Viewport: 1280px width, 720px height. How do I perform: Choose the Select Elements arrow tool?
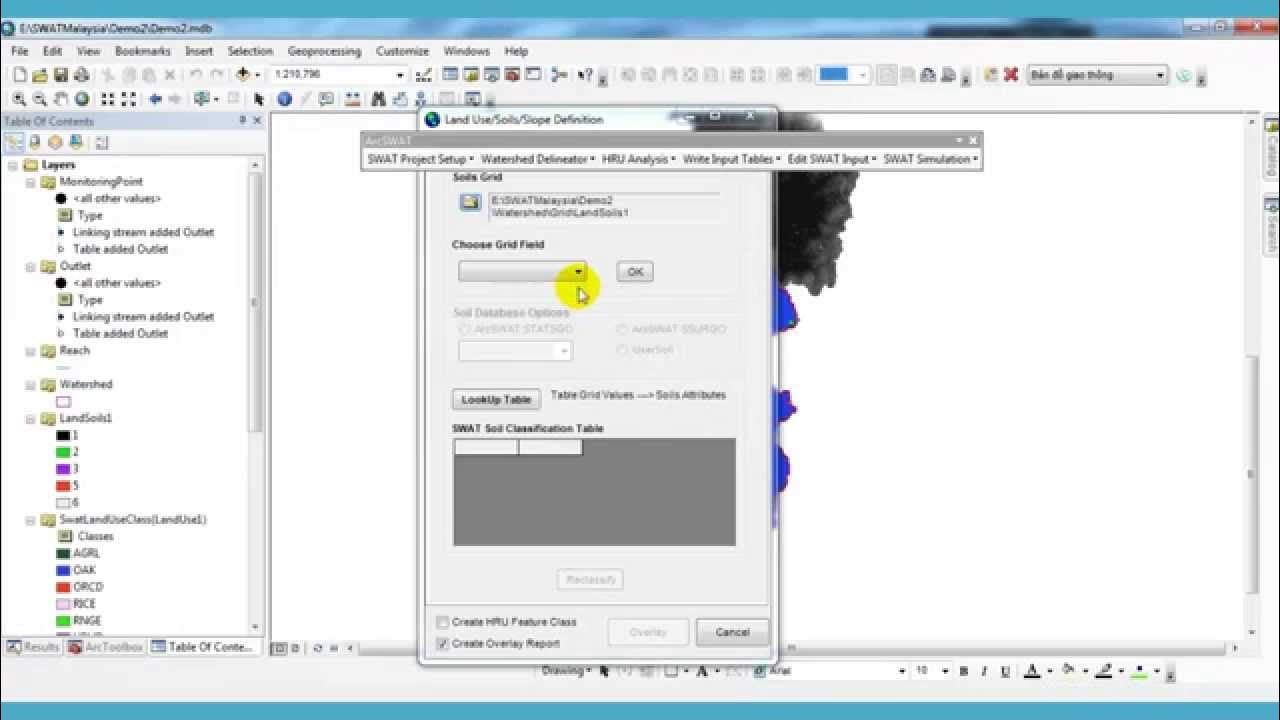point(259,99)
